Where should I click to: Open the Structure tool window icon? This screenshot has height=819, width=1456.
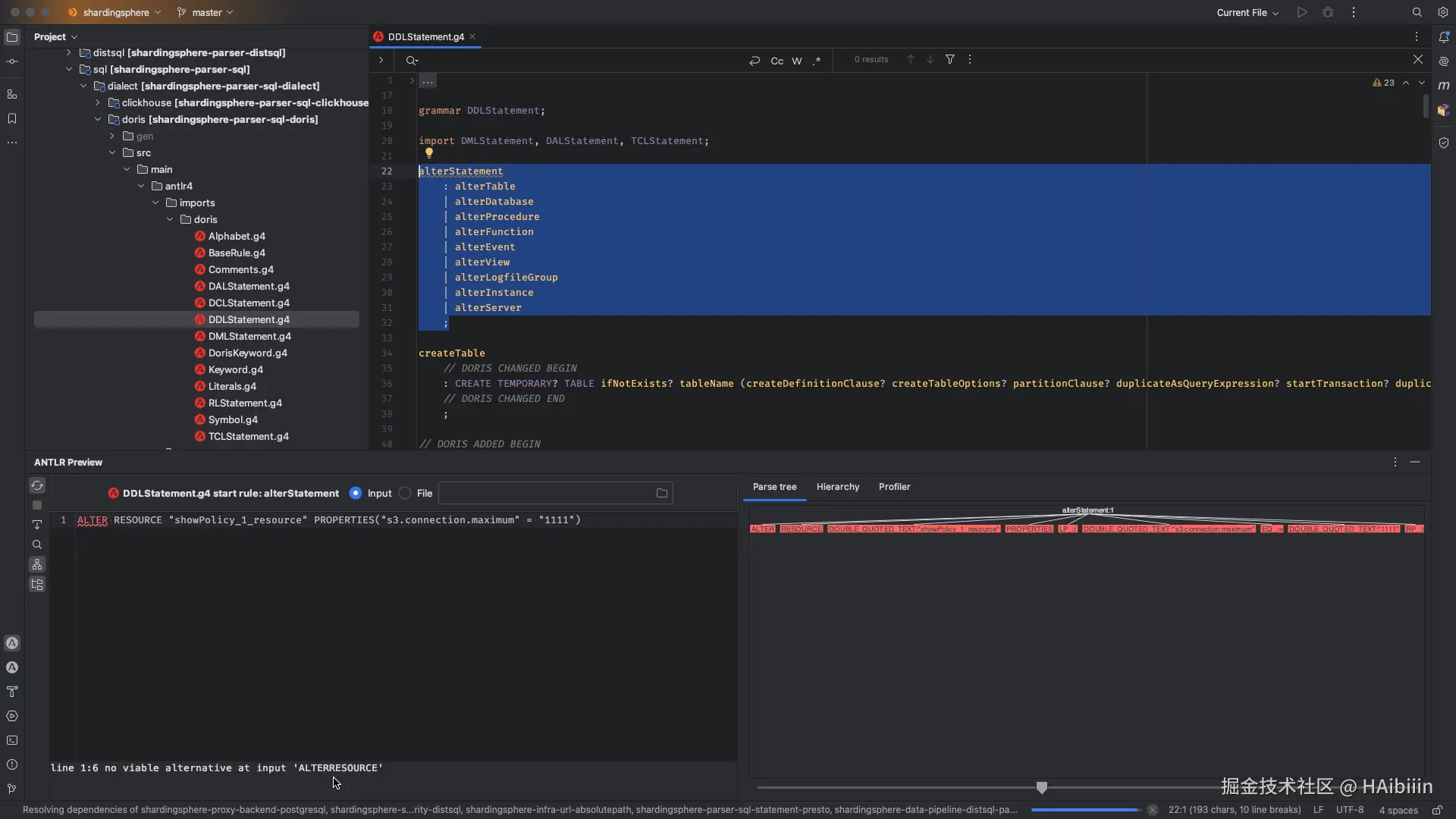coord(12,94)
